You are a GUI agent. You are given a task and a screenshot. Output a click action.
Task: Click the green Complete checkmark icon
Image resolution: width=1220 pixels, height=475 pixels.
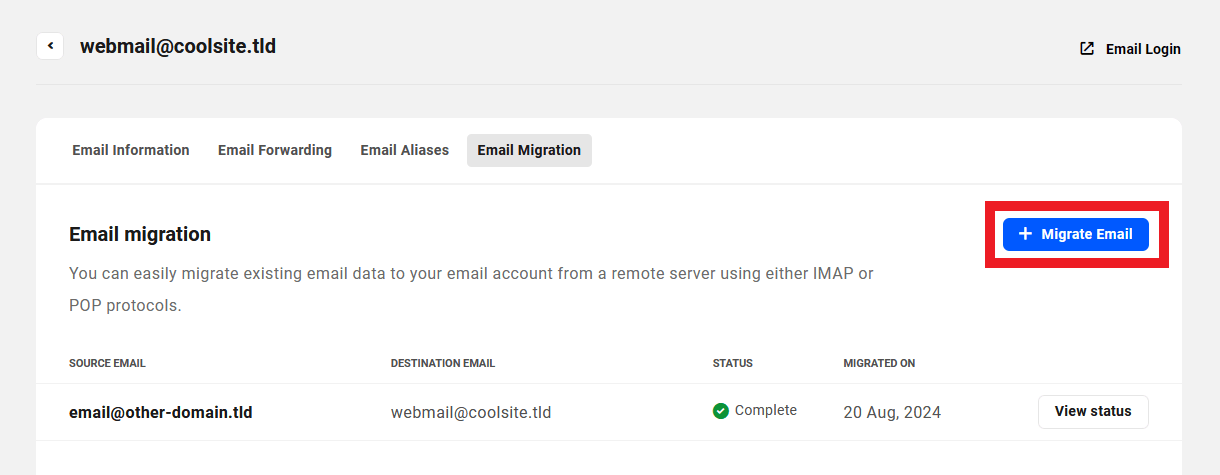point(720,411)
